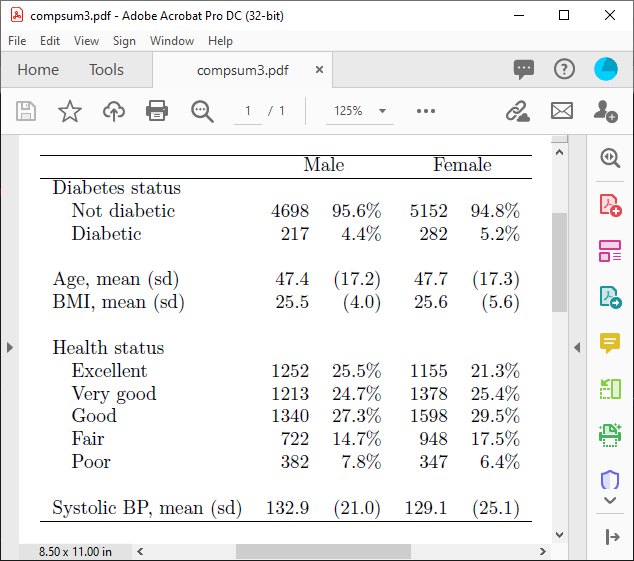The image size is (634, 561).
Task: Open the find text magnifier tool
Action: pos(202,111)
